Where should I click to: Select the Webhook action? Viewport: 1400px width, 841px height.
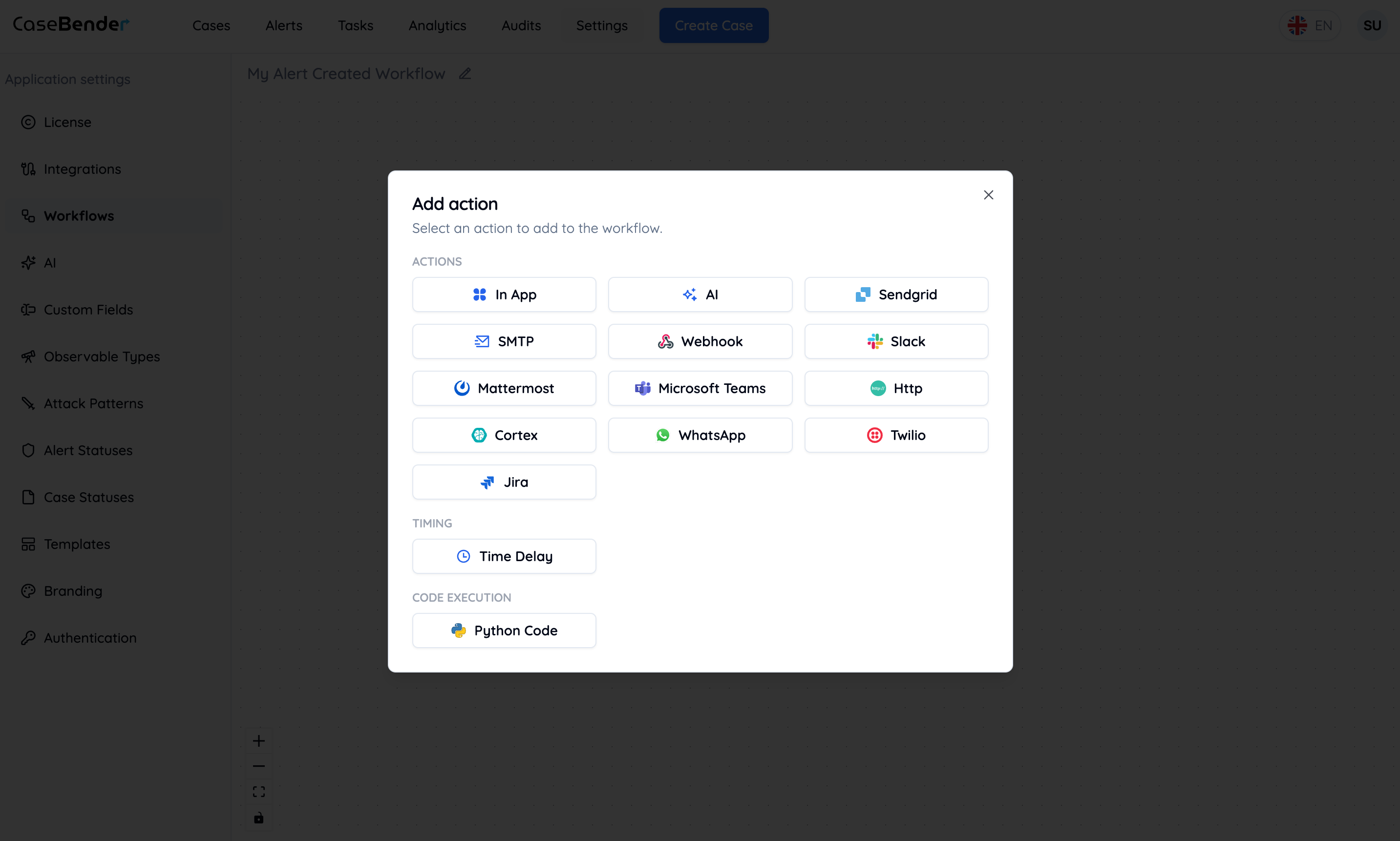700,341
